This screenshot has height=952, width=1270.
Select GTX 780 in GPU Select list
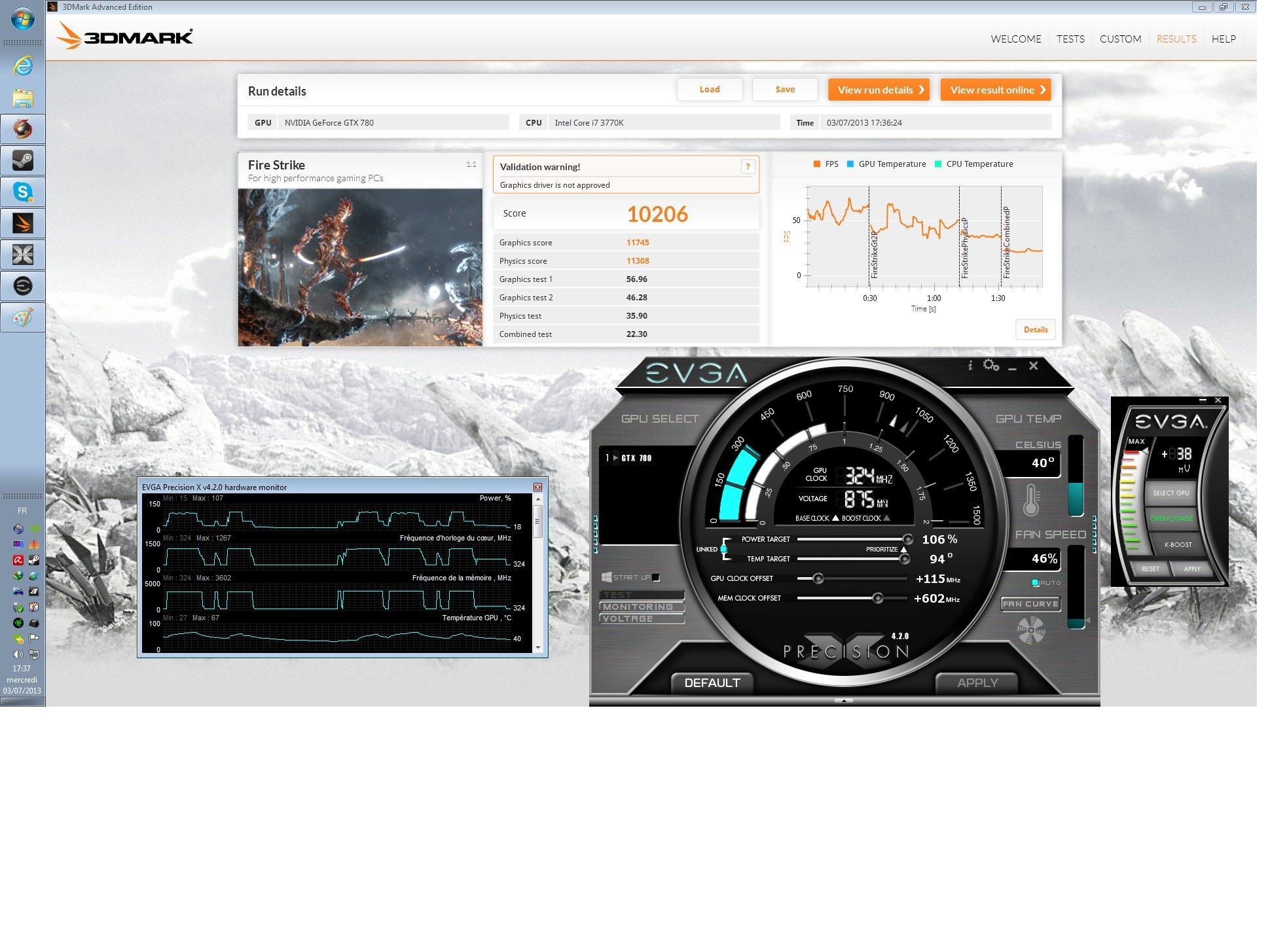point(636,458)
